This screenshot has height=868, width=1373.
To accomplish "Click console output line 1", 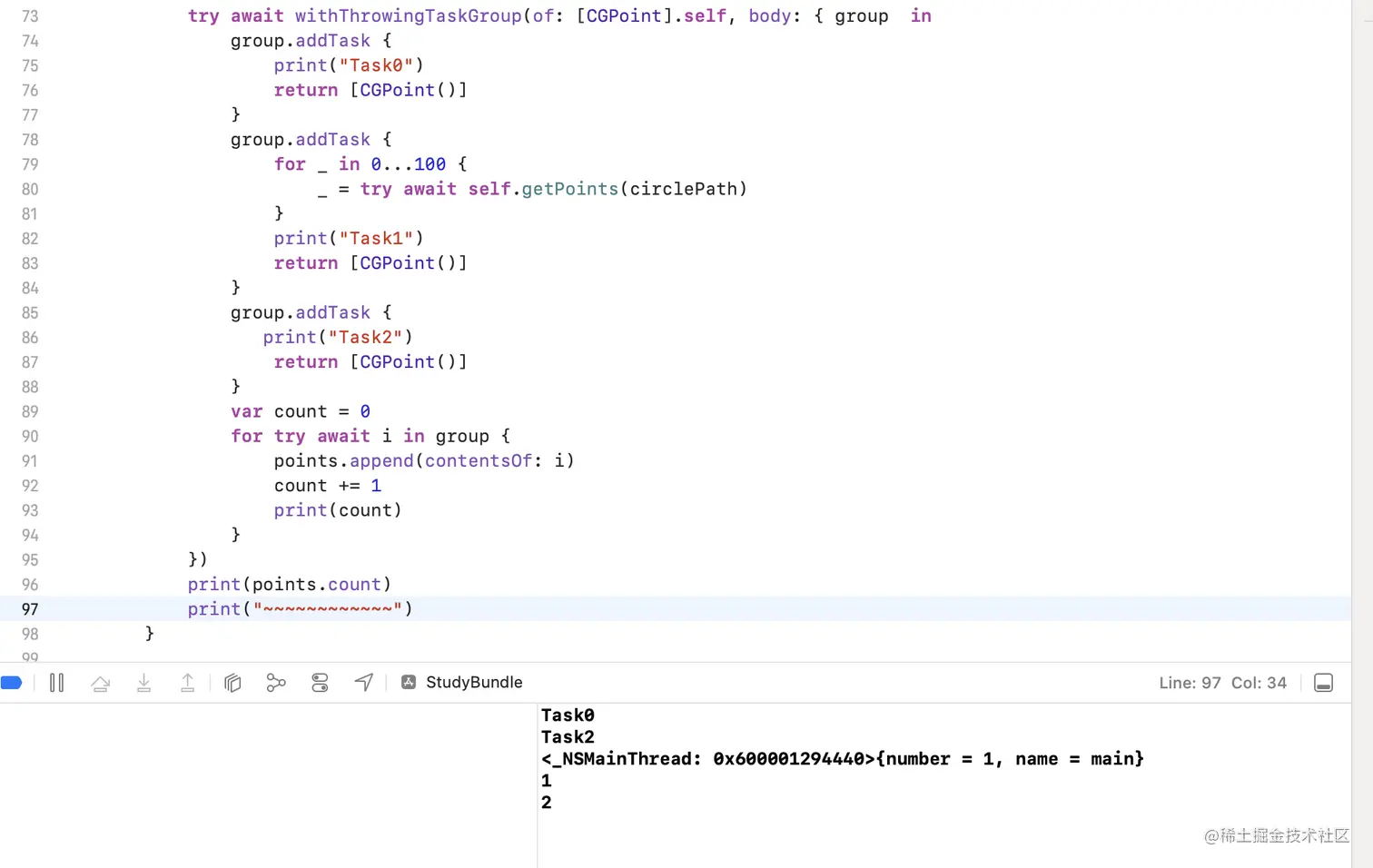I will click(x=547, y=781).
